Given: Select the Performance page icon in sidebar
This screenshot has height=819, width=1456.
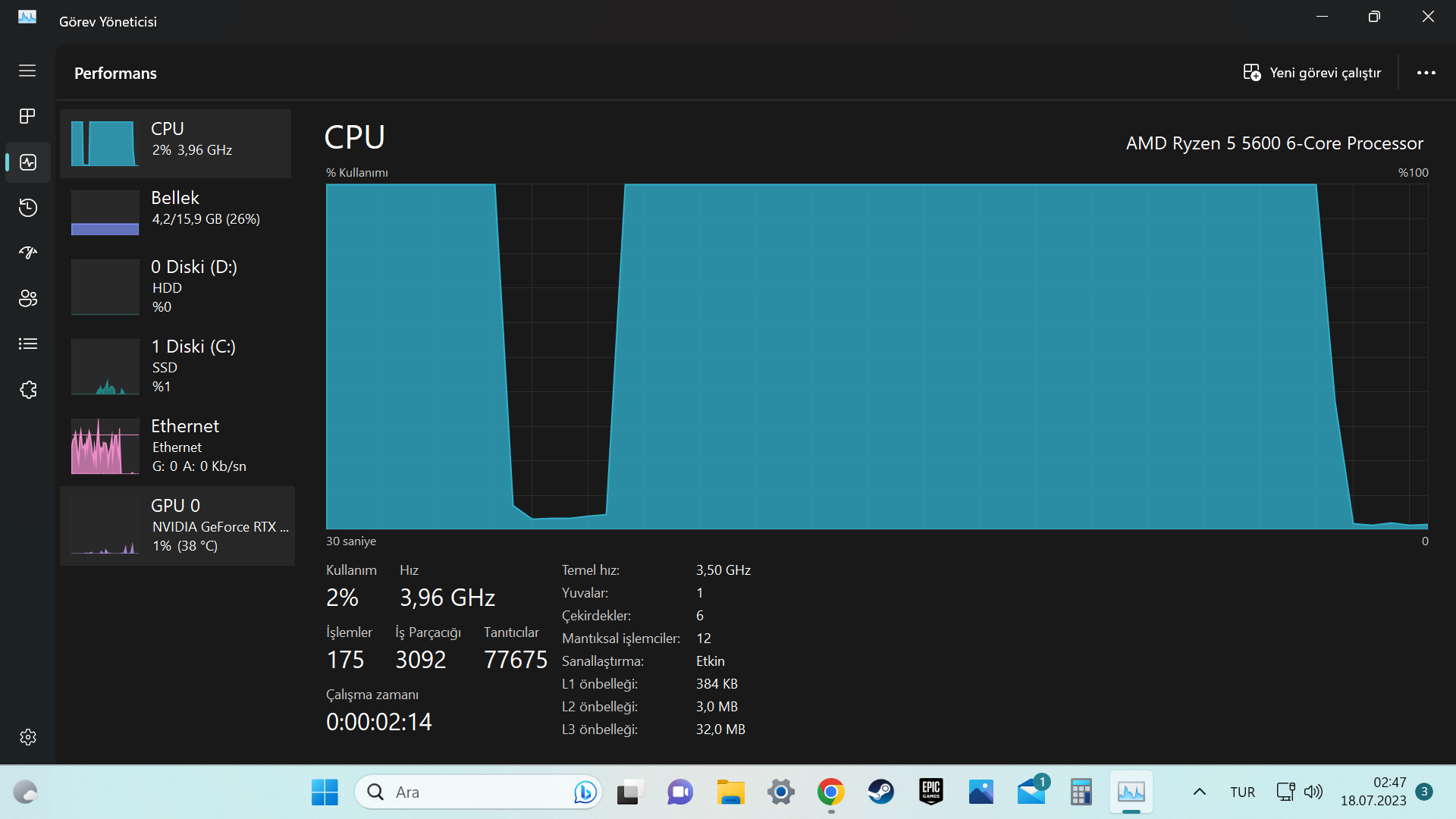Looking at the screenshot, I should point(28,162).
